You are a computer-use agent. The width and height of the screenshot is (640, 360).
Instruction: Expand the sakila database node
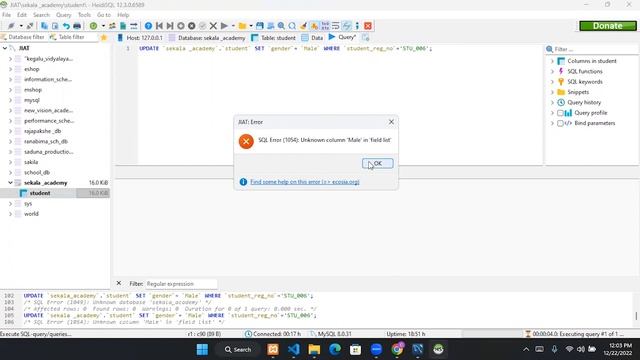point(10,162)
